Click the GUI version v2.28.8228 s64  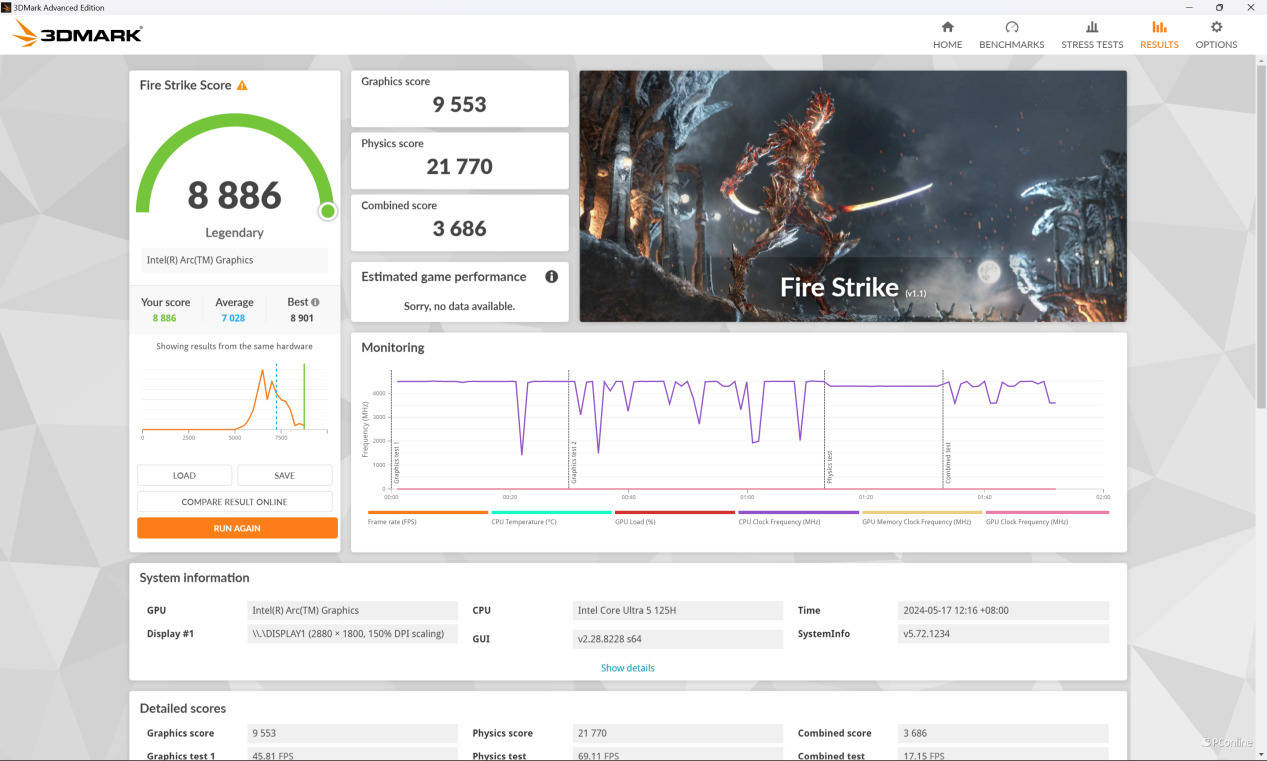pyautogui.click(x=678, y=639)
